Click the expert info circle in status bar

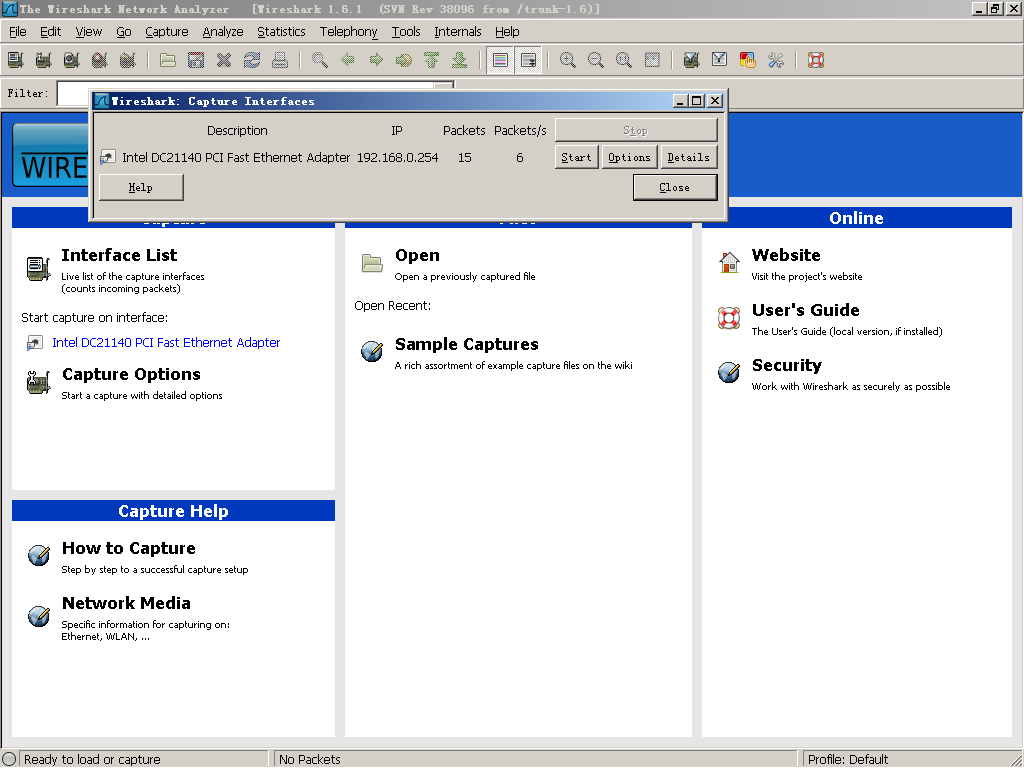(9, 759)
